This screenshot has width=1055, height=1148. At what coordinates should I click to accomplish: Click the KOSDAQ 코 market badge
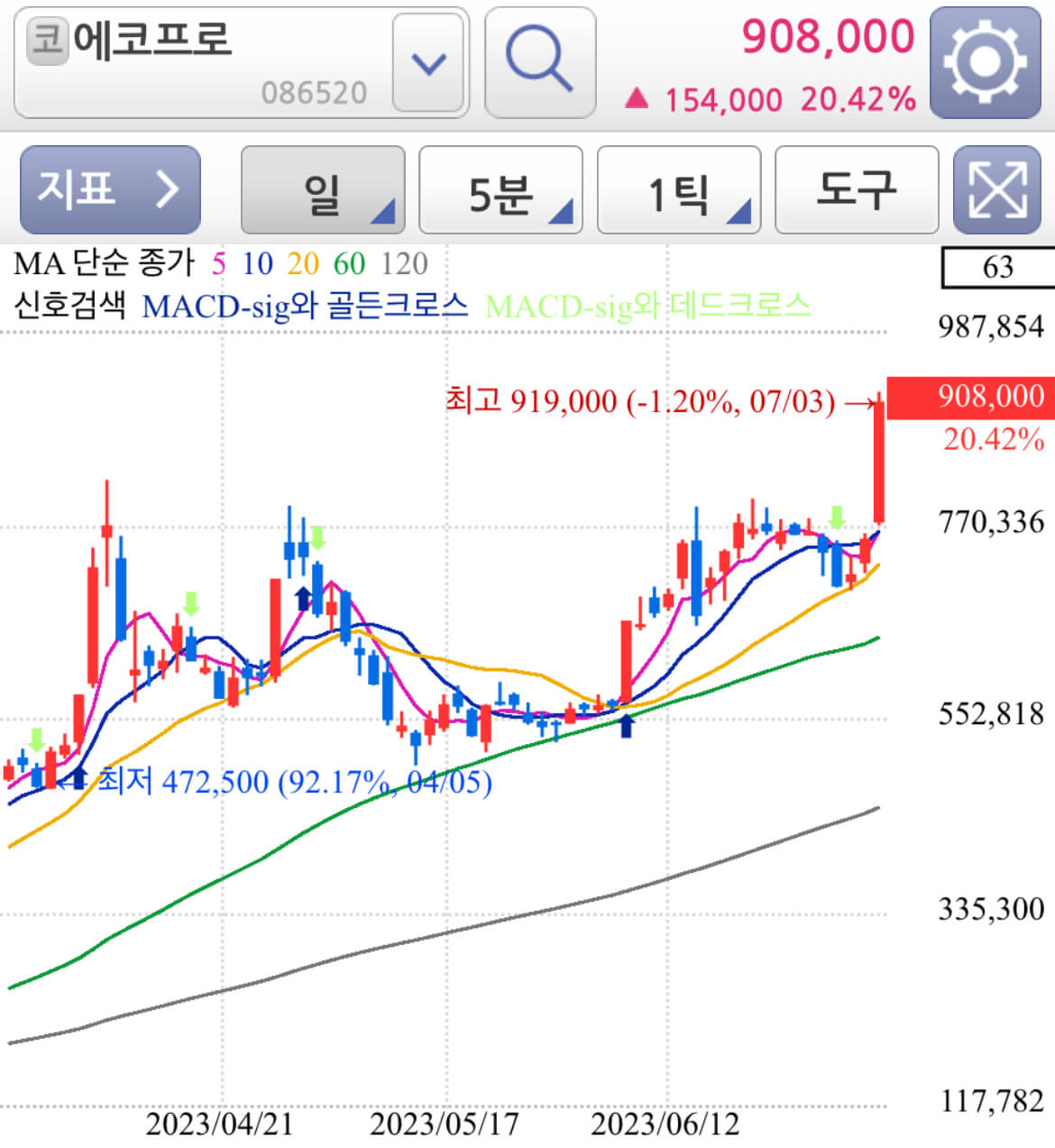tap(48, 41)
